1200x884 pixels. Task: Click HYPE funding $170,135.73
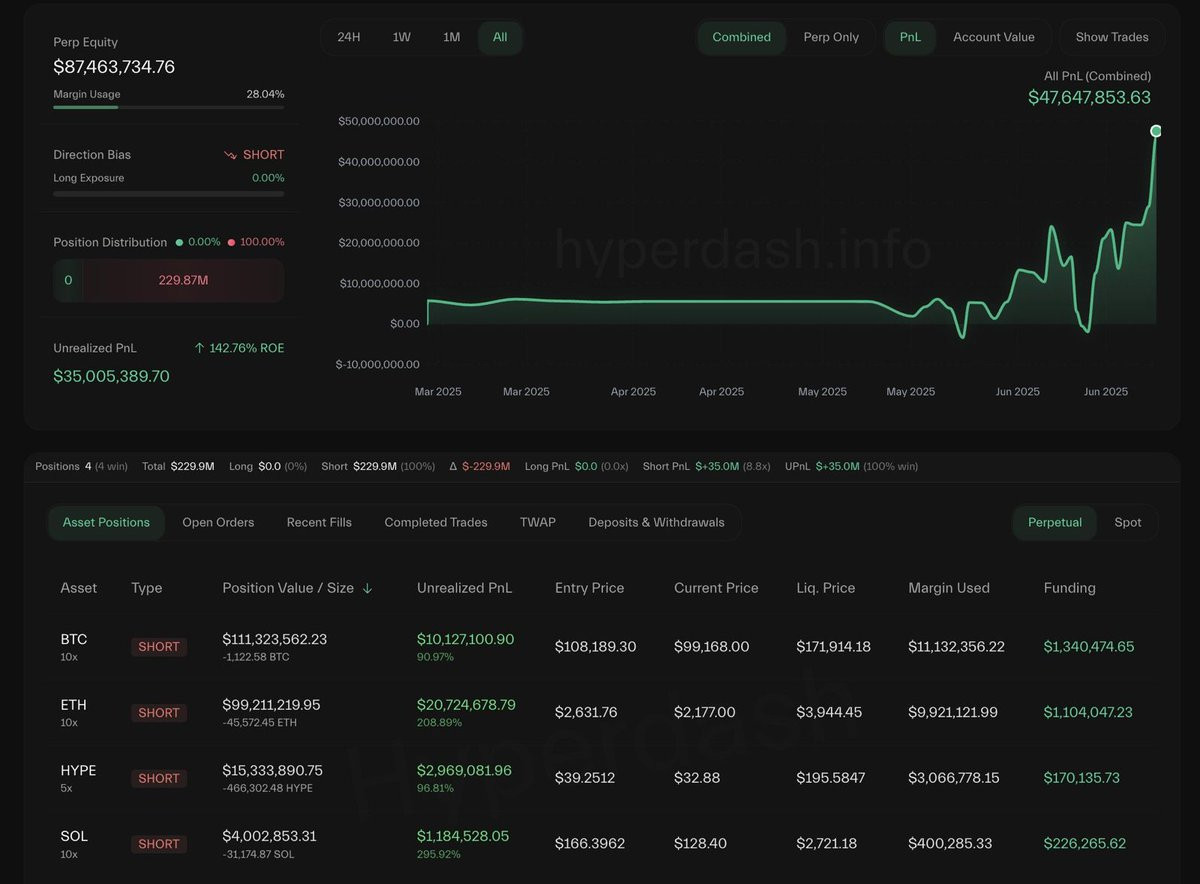[x=1082, y=778]
